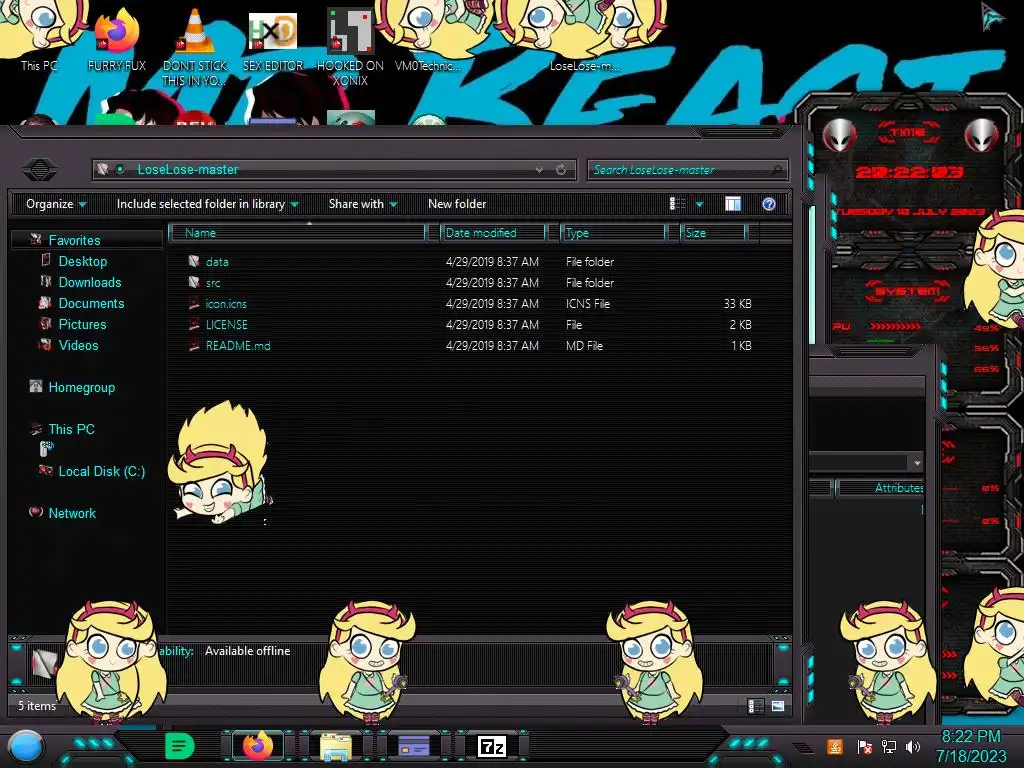Open Pictures in Favorites
Image resolution: width=1024 pixels, height=768 pixels.
pos(82,324)
